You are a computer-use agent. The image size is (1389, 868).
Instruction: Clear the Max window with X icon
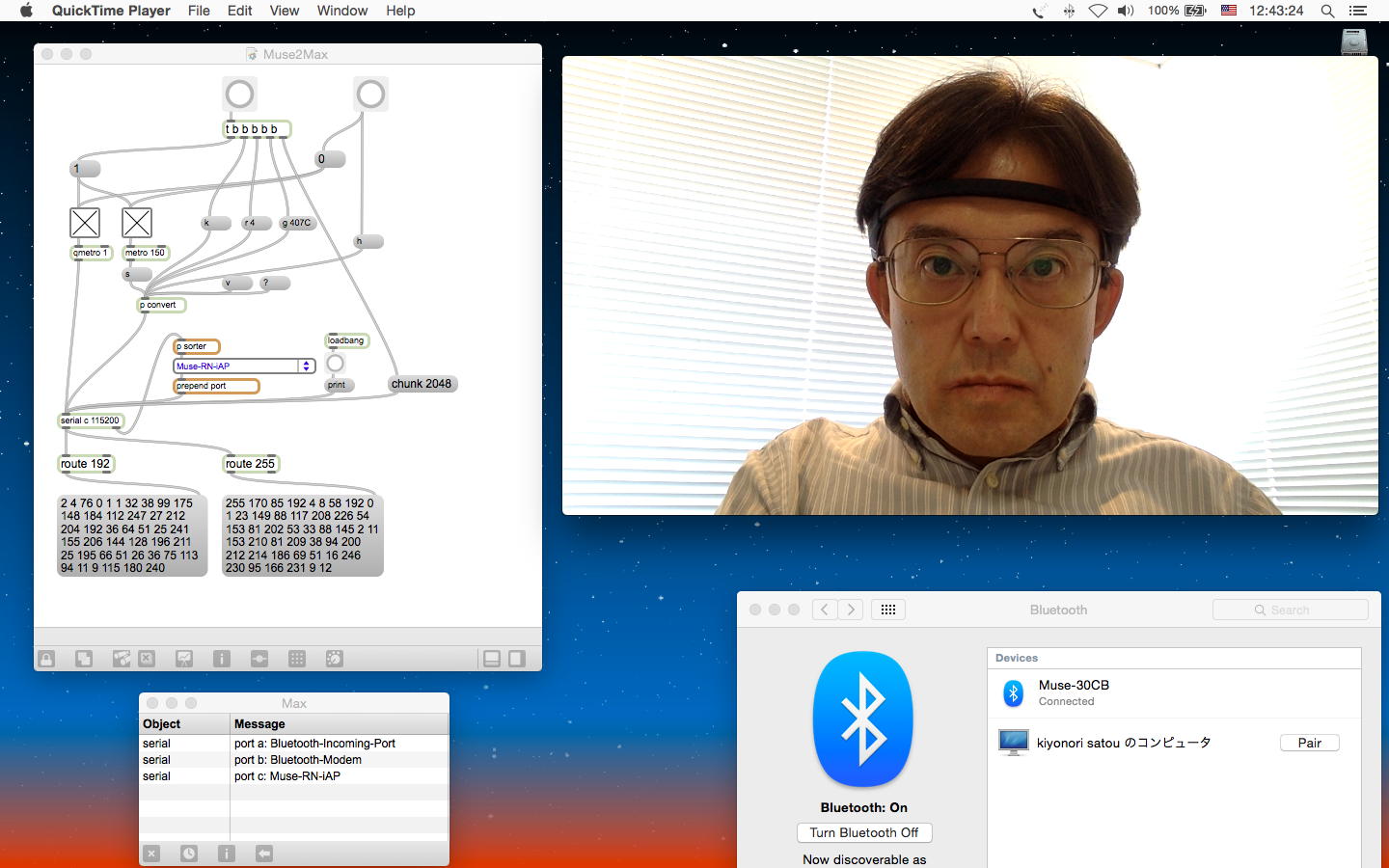pos(151,854)
